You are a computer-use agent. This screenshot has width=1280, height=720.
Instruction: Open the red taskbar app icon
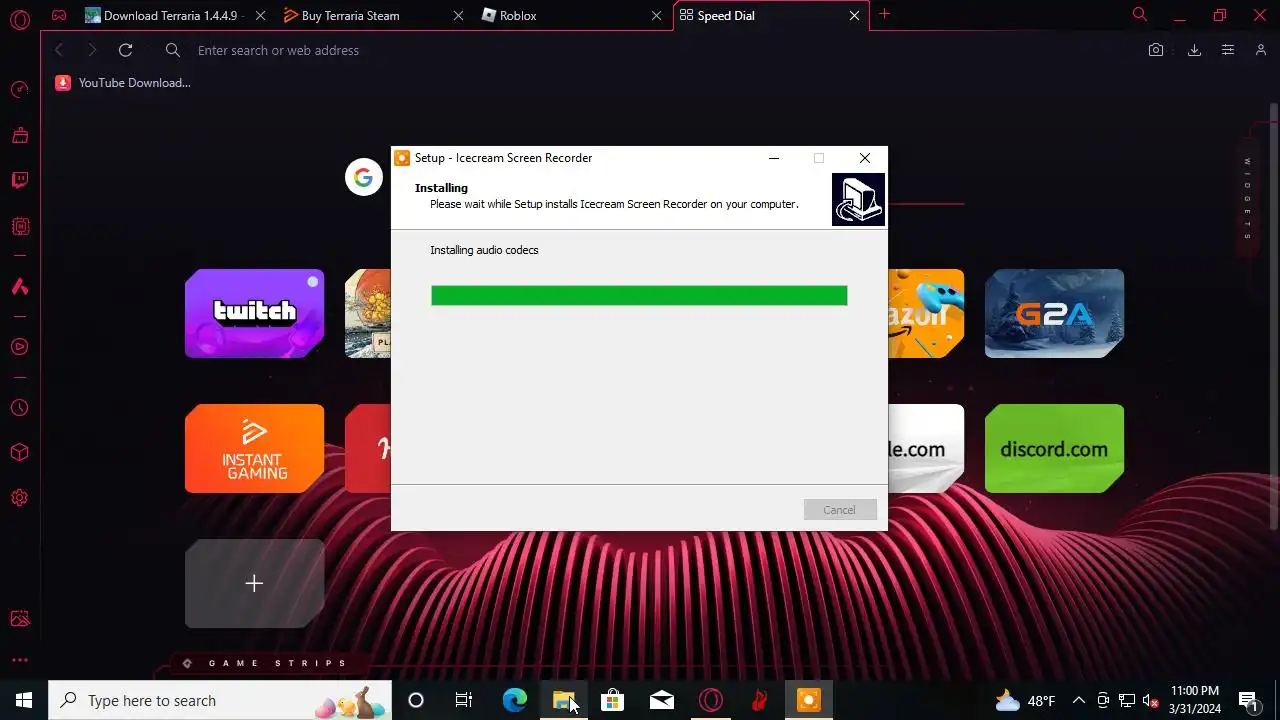759,700
